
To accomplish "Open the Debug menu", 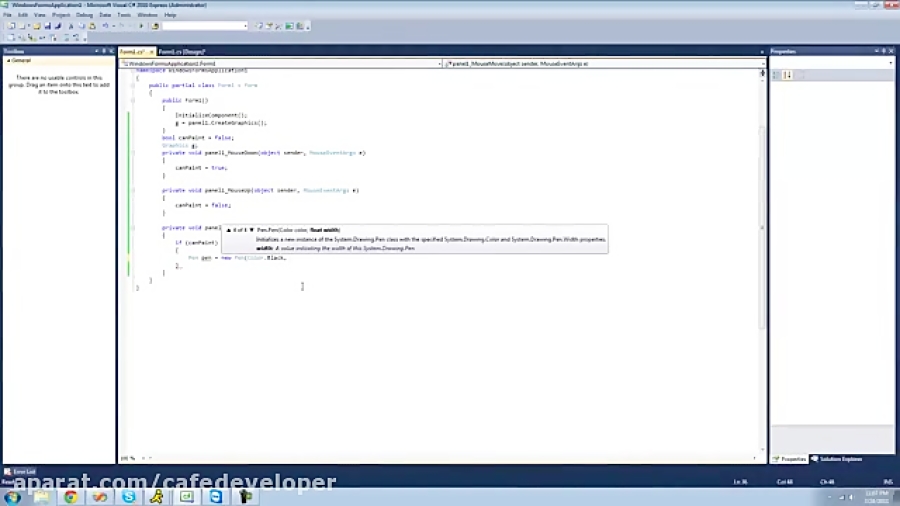I will (x=84, y=15).
